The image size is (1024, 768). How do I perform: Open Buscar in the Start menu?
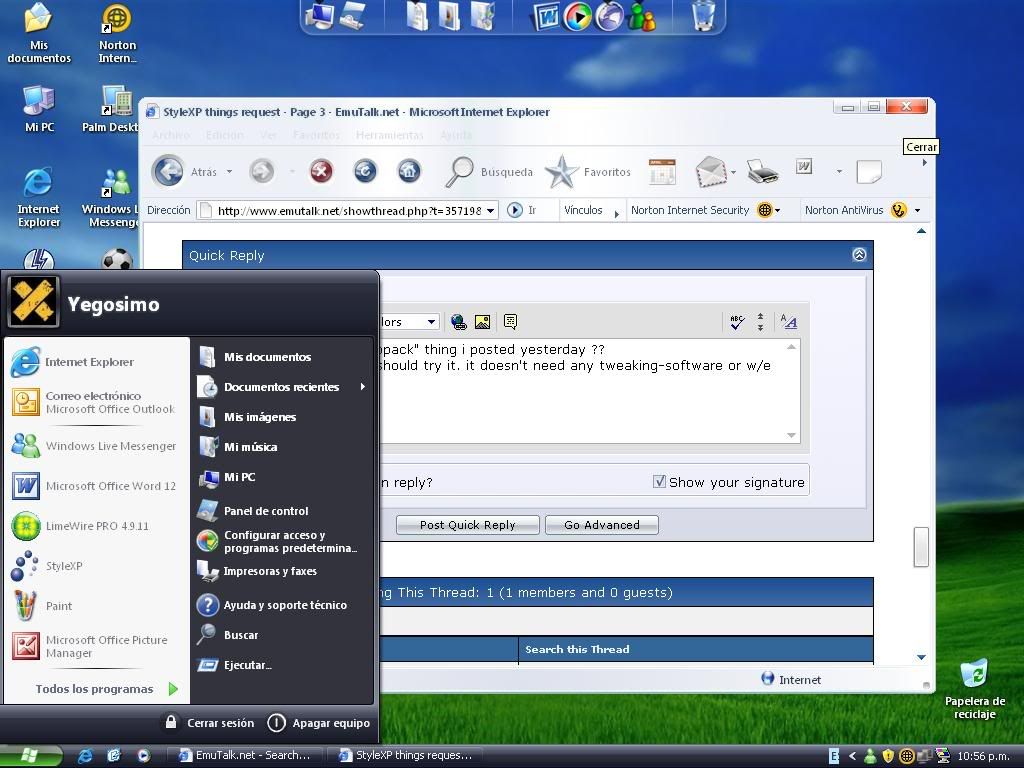(x=227, y=635)
